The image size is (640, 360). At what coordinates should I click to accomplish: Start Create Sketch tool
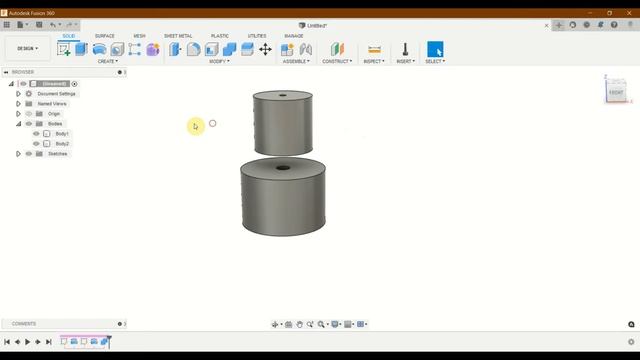[64, 49]
